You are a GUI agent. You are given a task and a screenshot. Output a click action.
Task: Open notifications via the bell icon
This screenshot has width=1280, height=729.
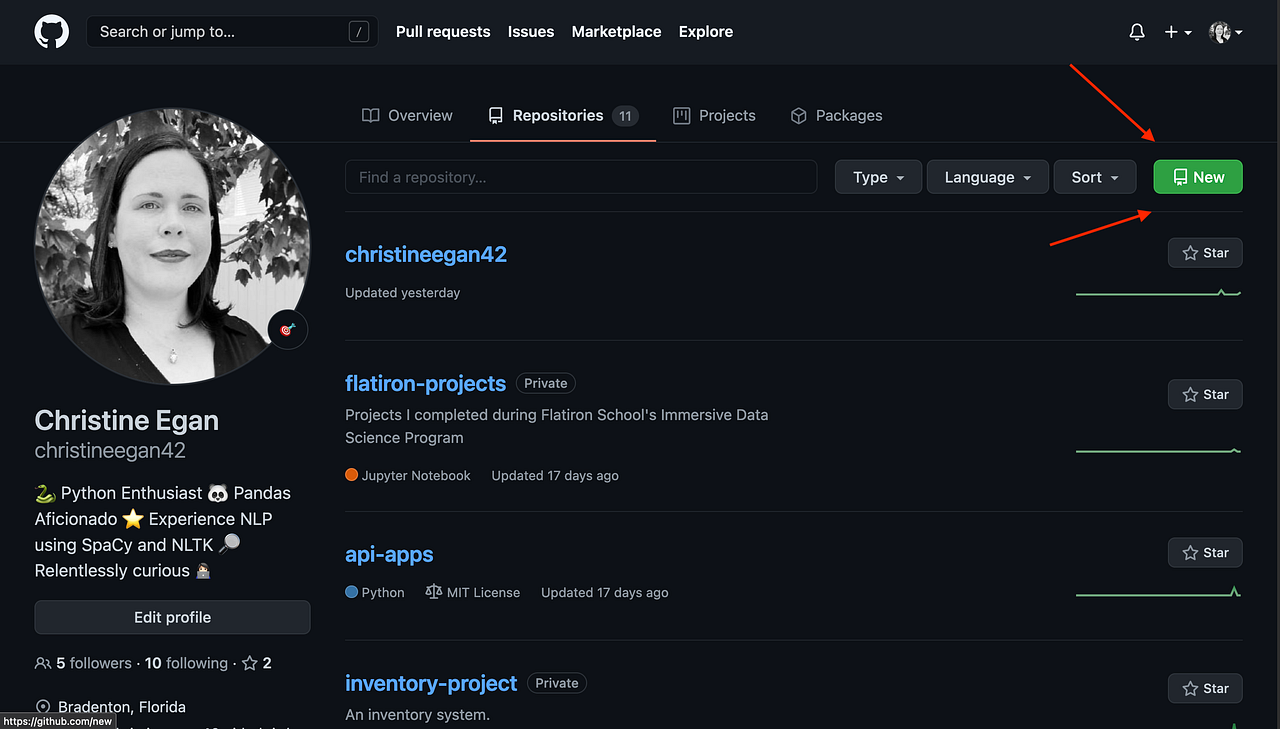point(1137,31)
